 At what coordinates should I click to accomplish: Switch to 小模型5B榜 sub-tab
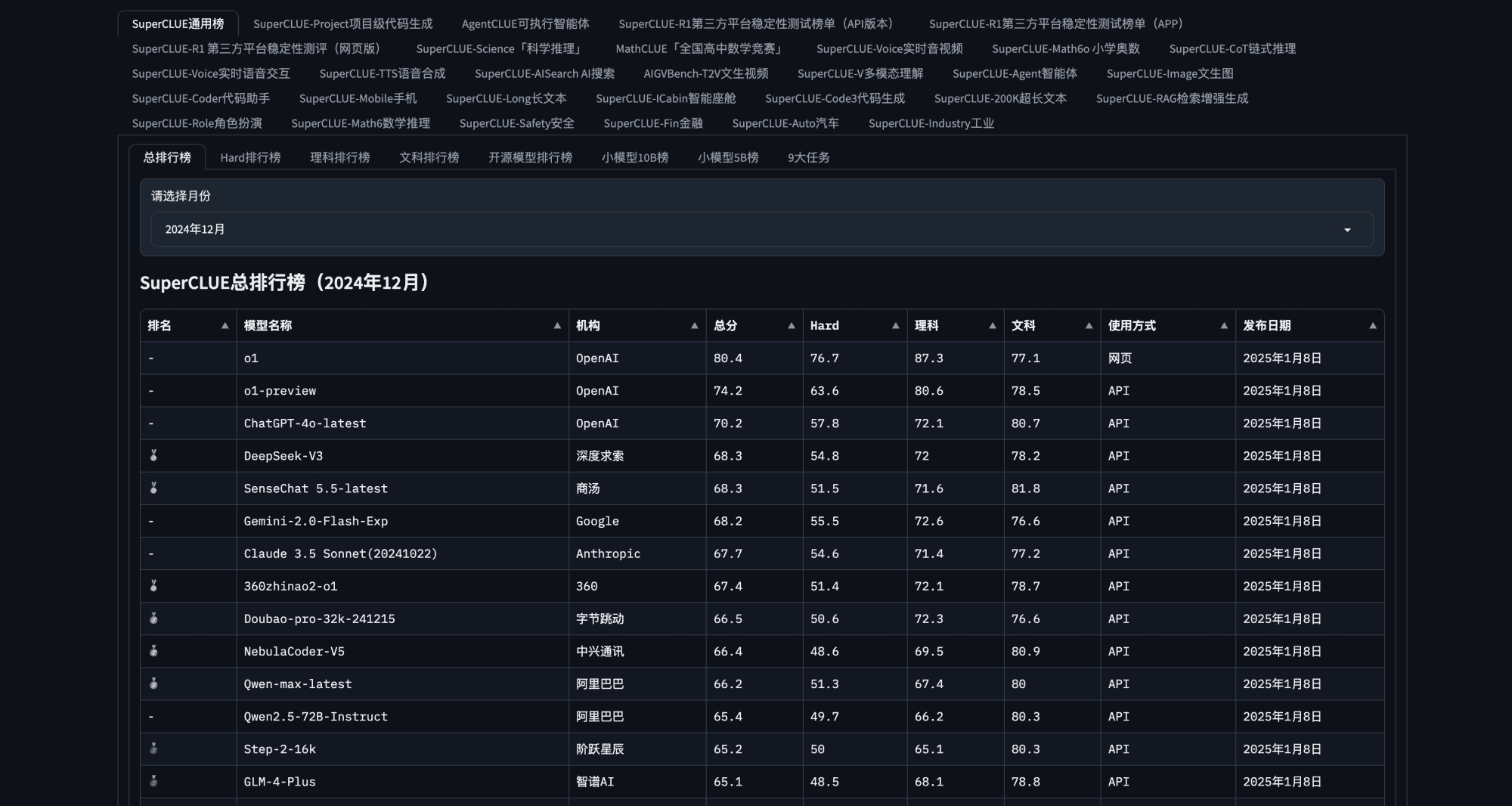[728, 157]
